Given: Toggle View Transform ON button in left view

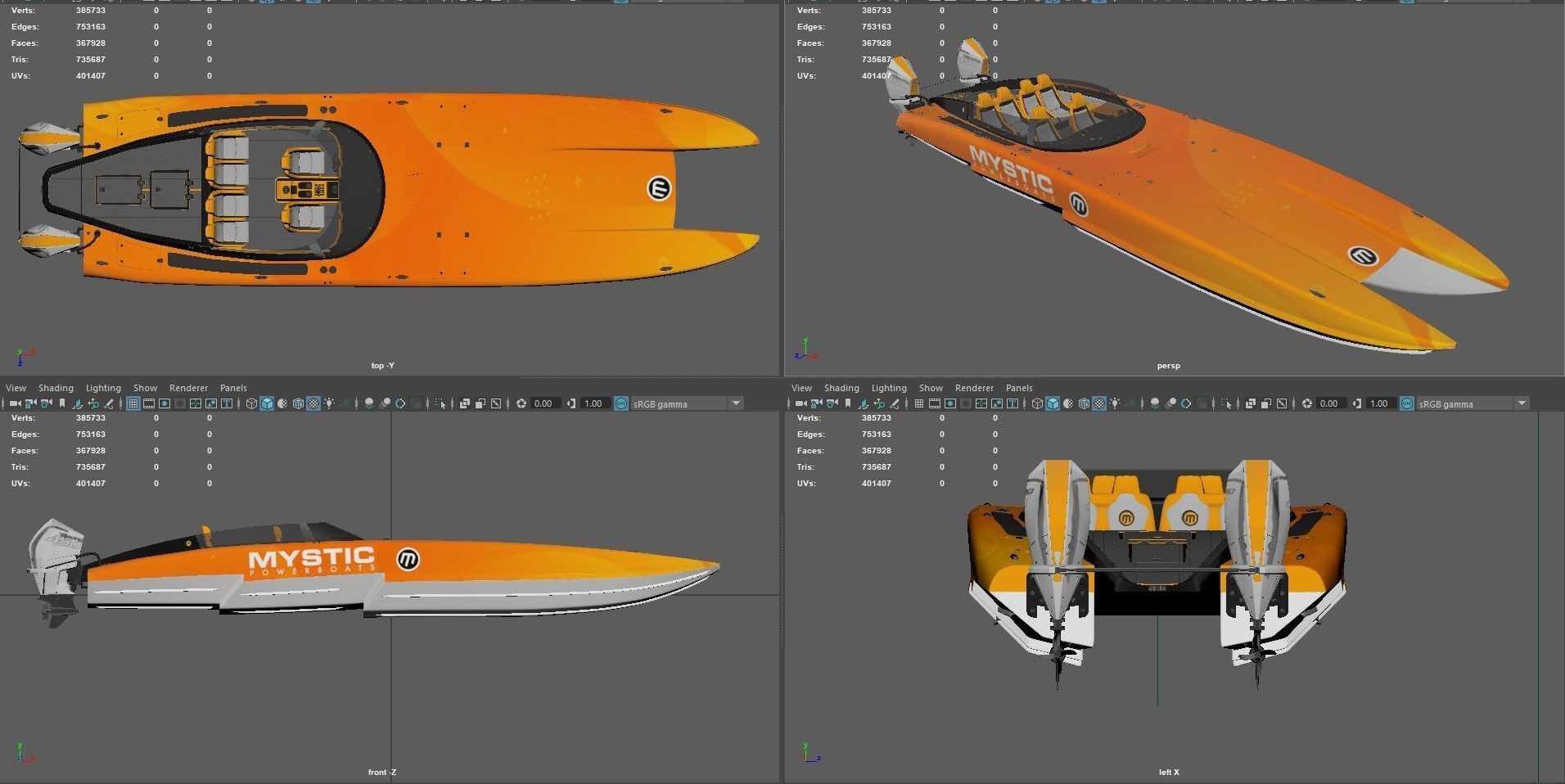Looking at the screenshot, I should (x=1406, y=403).
